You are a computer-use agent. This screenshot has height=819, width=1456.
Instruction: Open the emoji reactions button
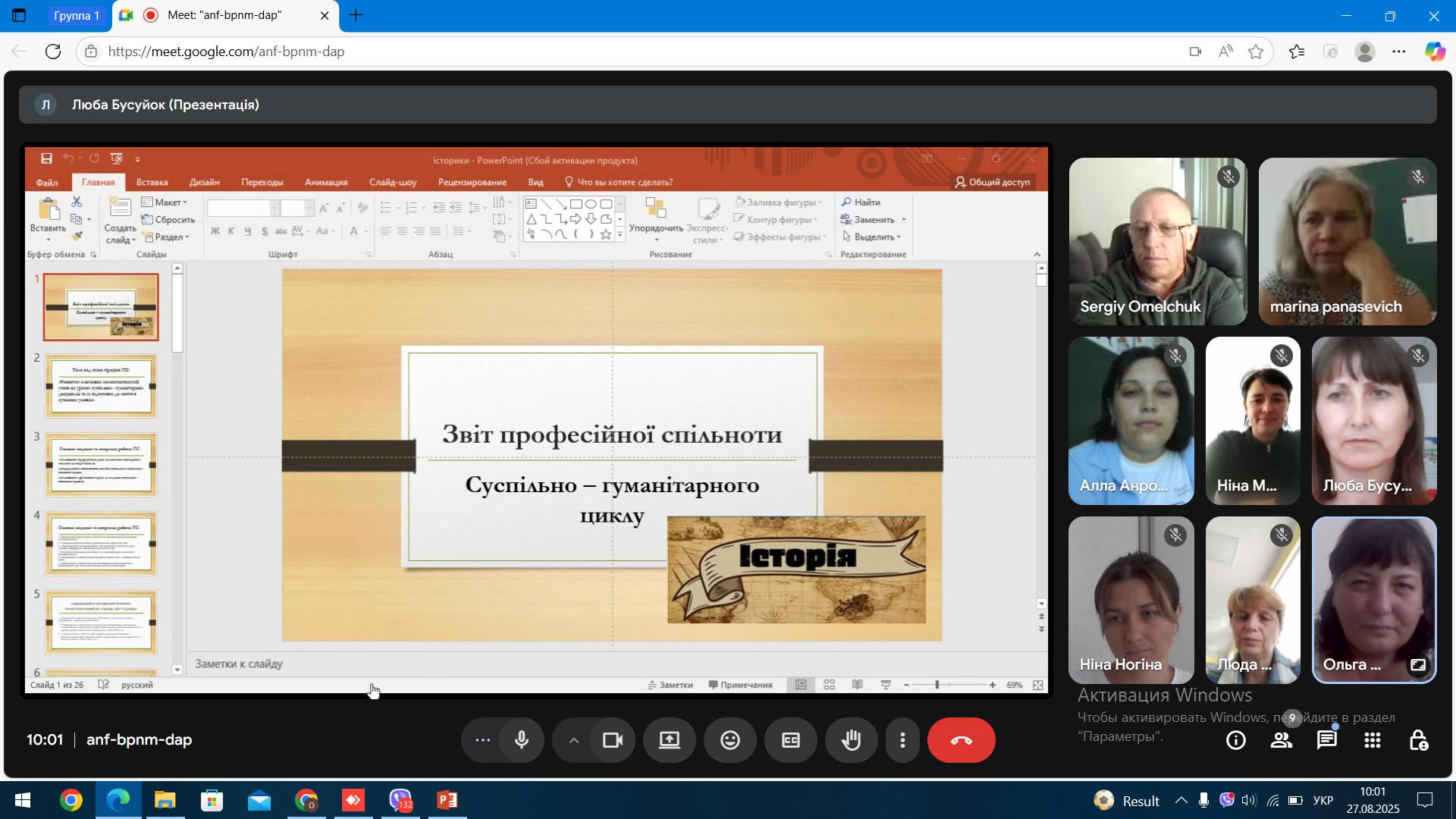[x=730, y=740]
